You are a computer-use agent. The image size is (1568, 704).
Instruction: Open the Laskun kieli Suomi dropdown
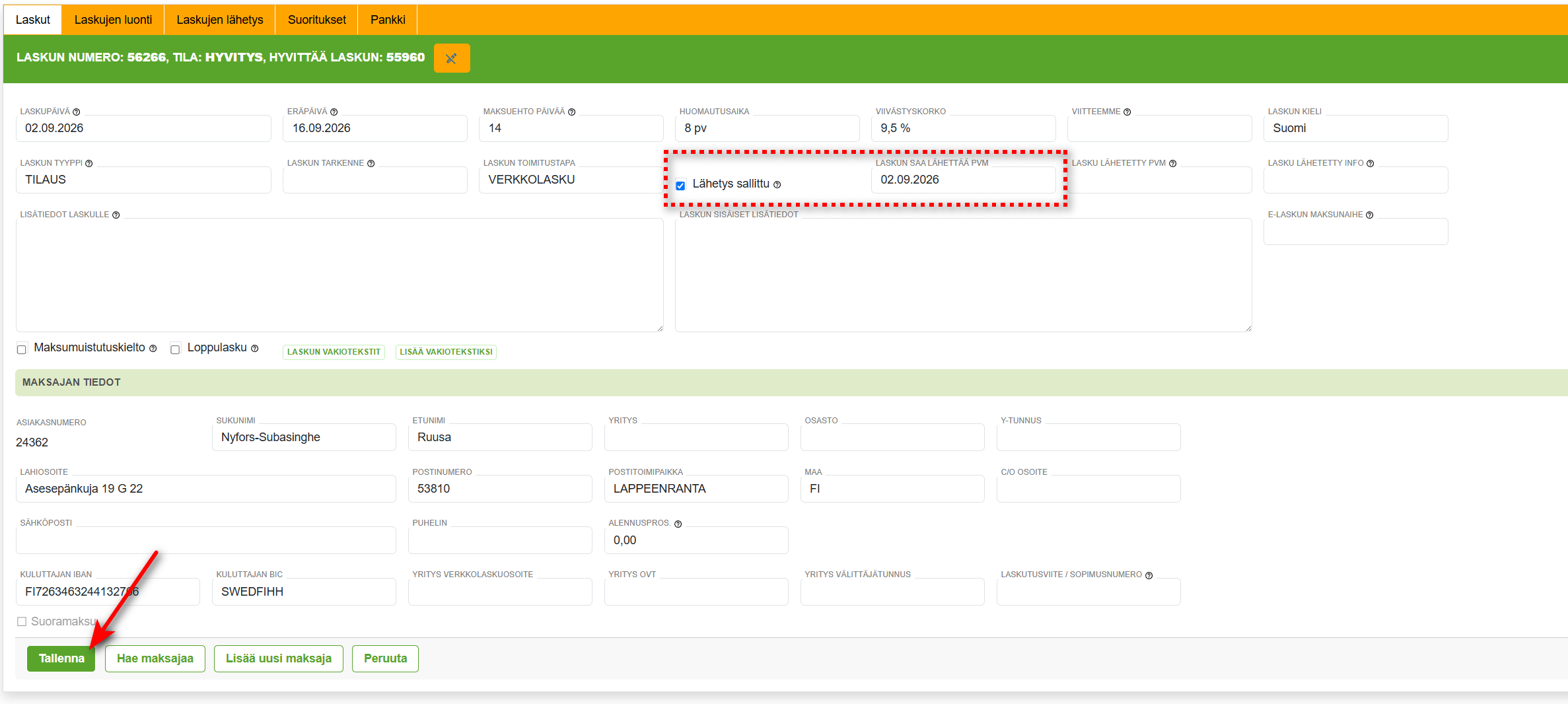point(1355,128)
